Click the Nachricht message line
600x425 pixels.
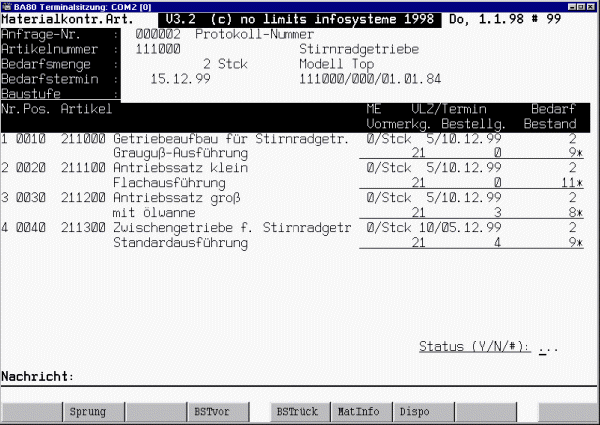tap(300, 376)
